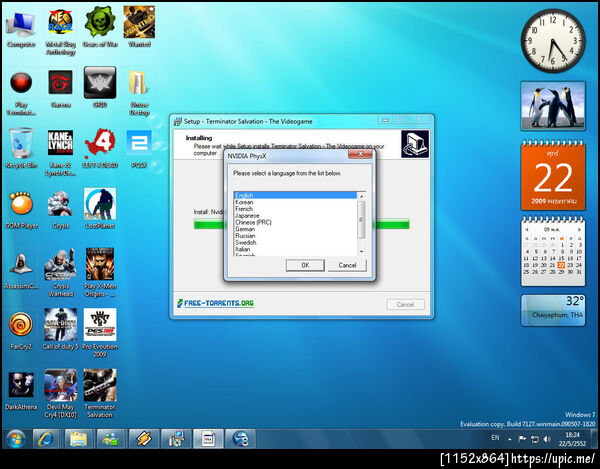This screenshot has width=600, height=469.
Task: Launch Pro Evolution 2009 shortcut
Action: (100, 333)
